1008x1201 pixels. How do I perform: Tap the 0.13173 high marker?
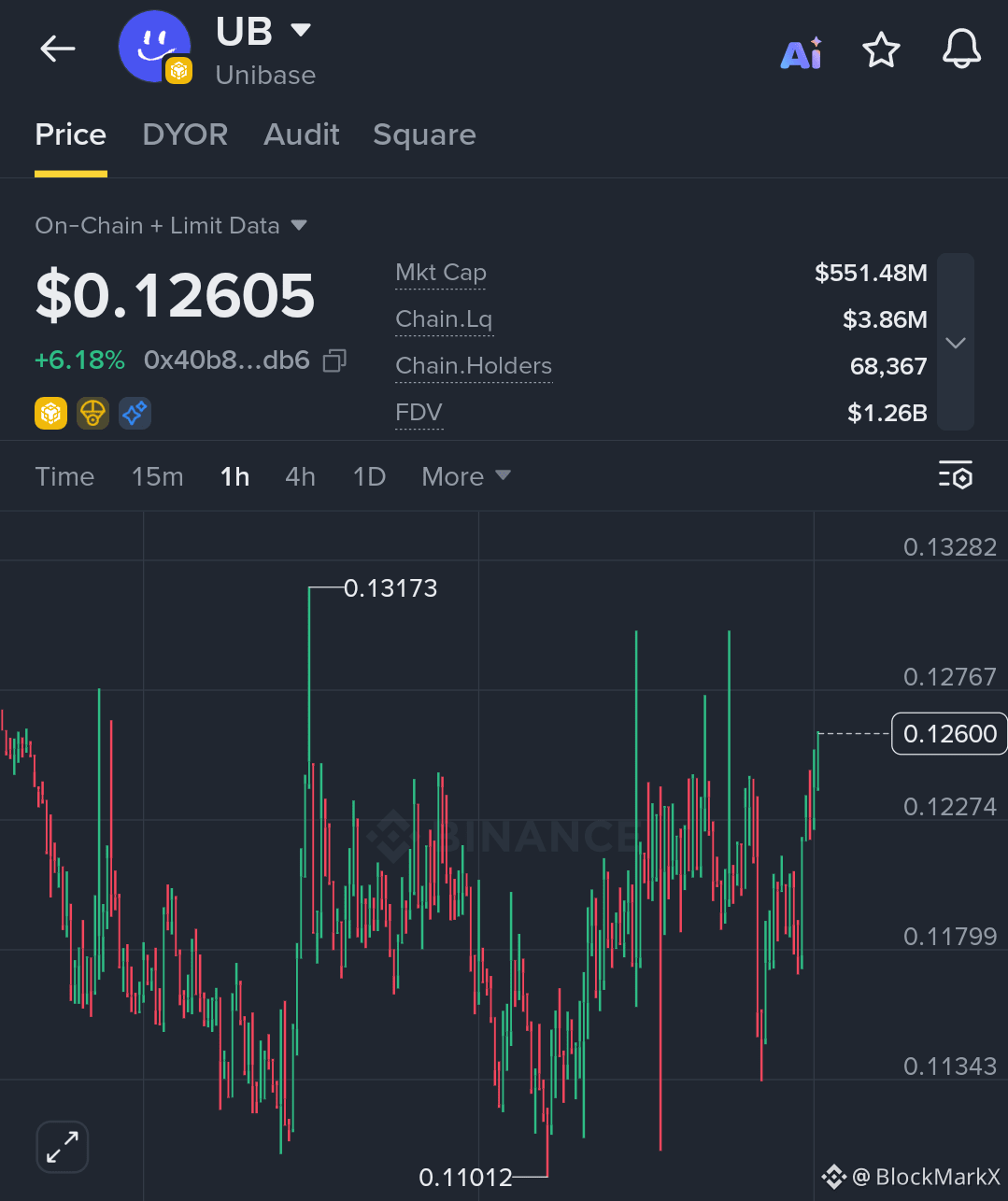390,588
